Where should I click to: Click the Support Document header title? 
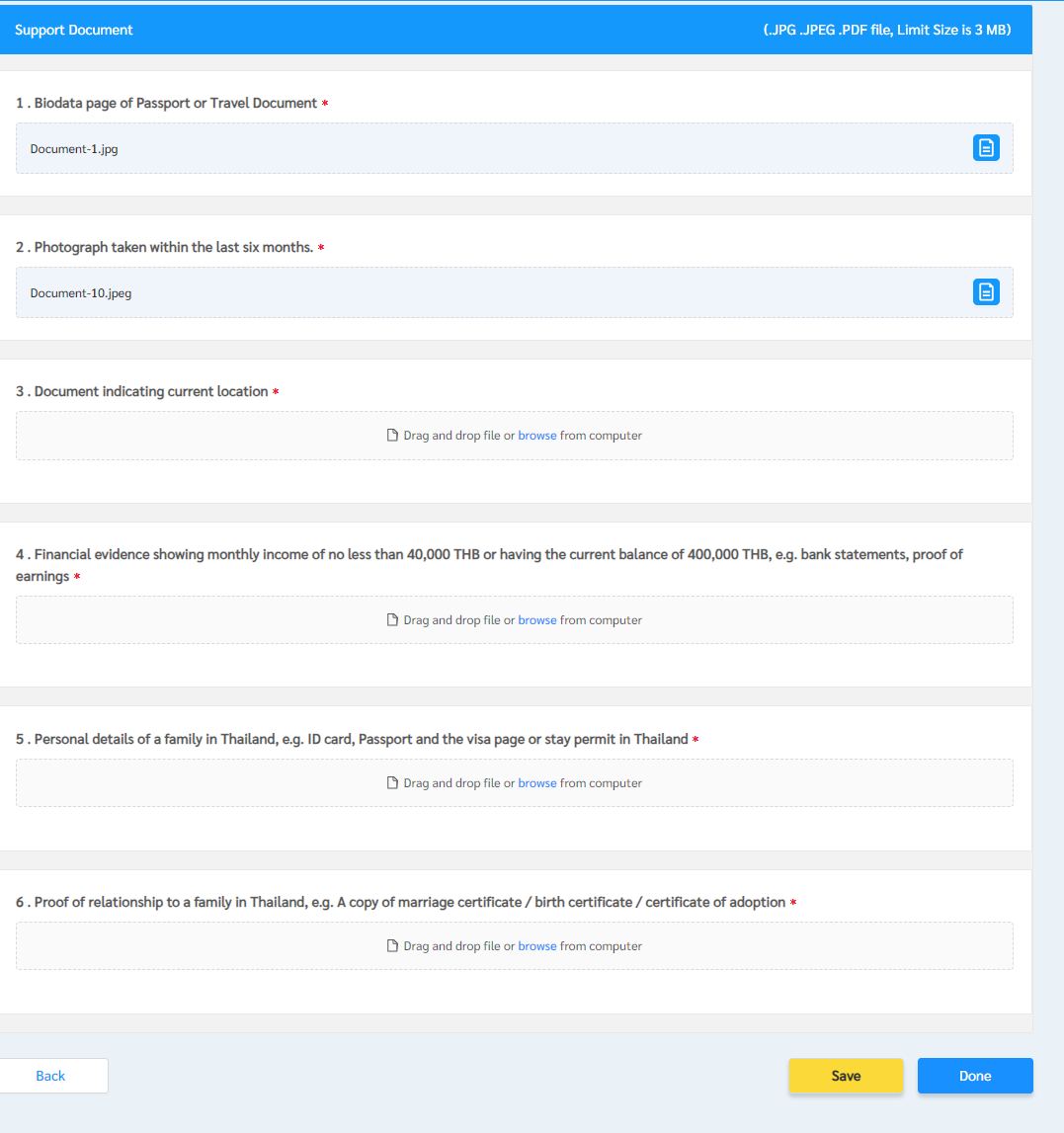74,30
